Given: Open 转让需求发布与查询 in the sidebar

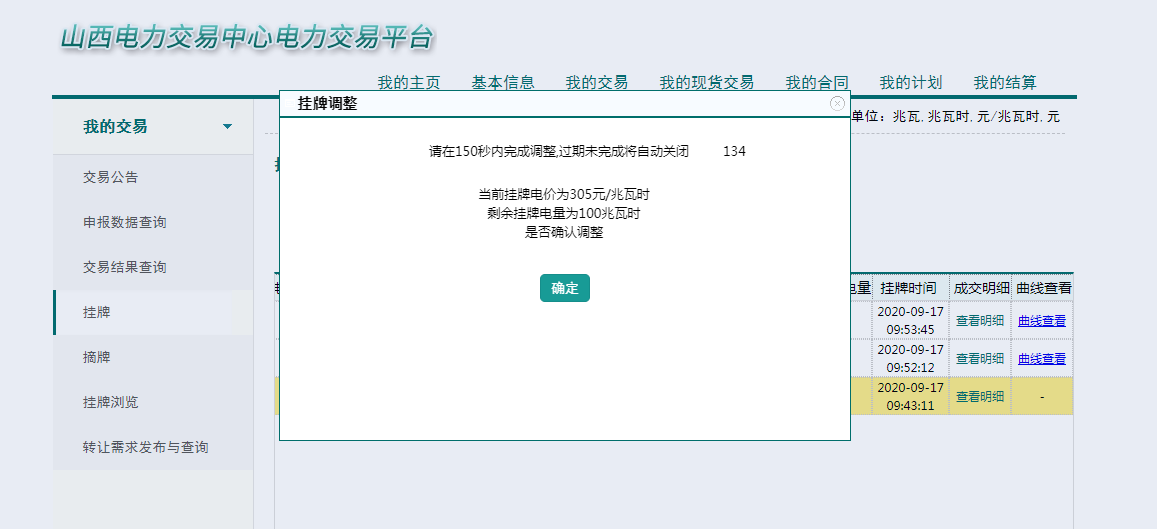Looking at the screenshot, I should pyautogui.click(x=146, y=447).
